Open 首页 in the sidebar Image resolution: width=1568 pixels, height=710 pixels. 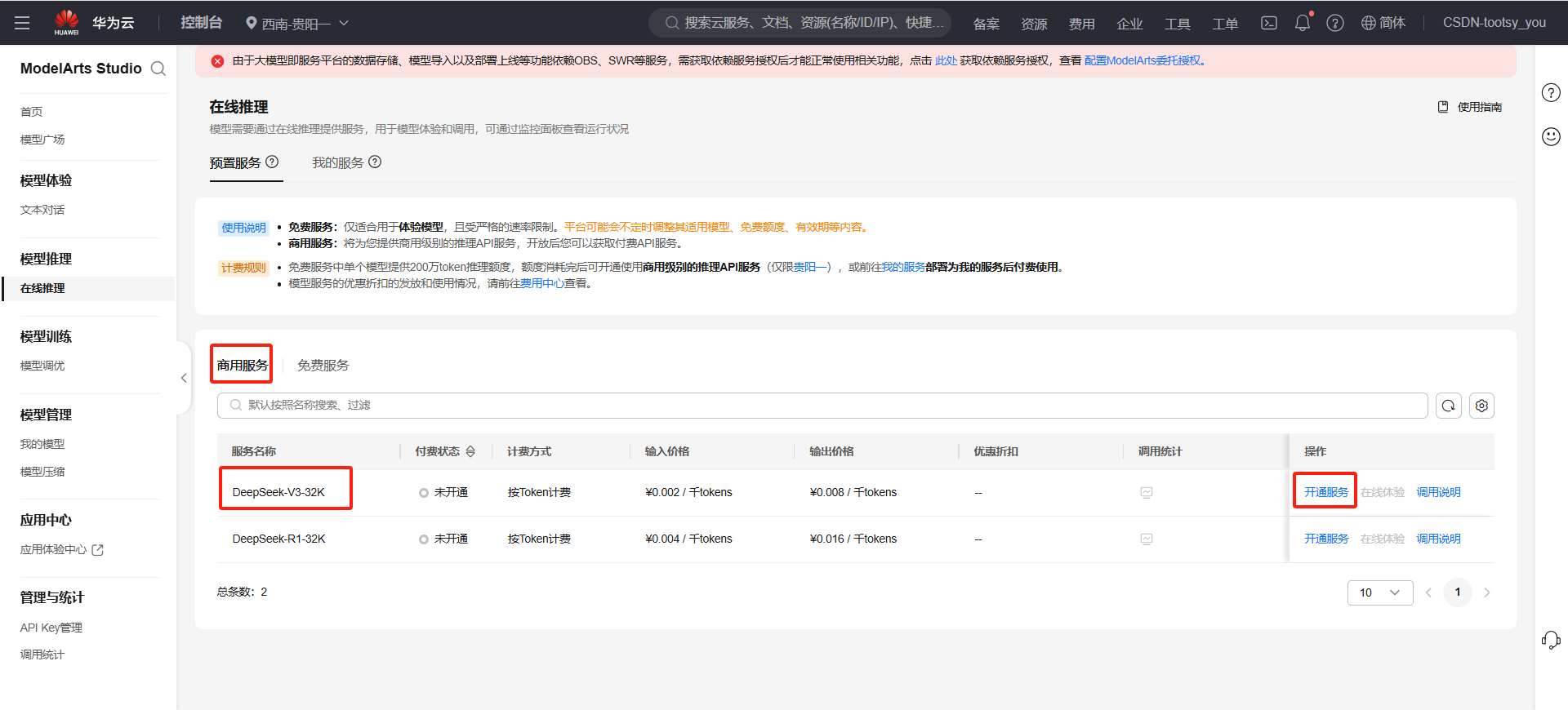(x=32, y=112)
